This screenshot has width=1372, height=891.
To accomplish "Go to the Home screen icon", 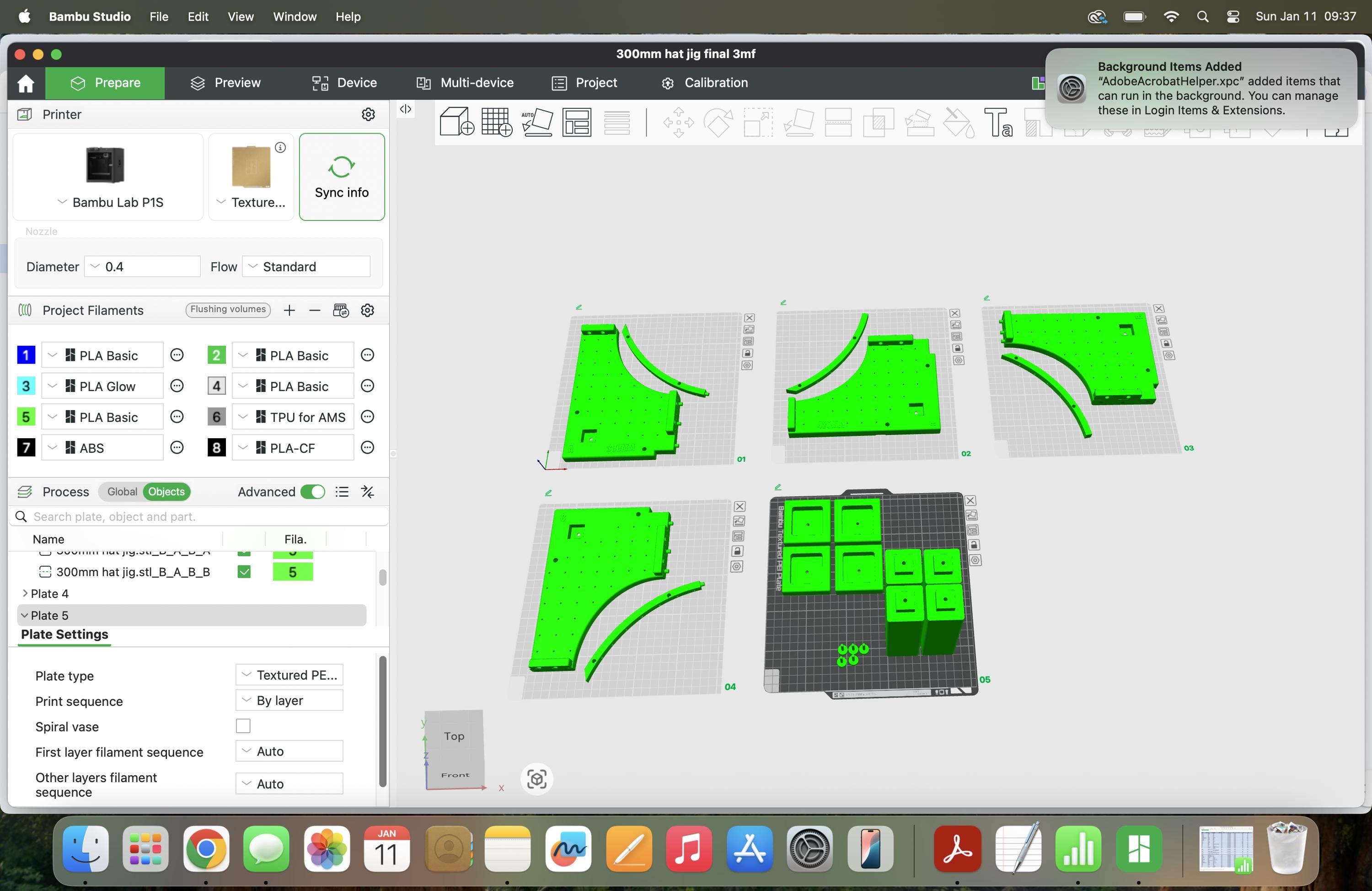I will coord(26,83).
